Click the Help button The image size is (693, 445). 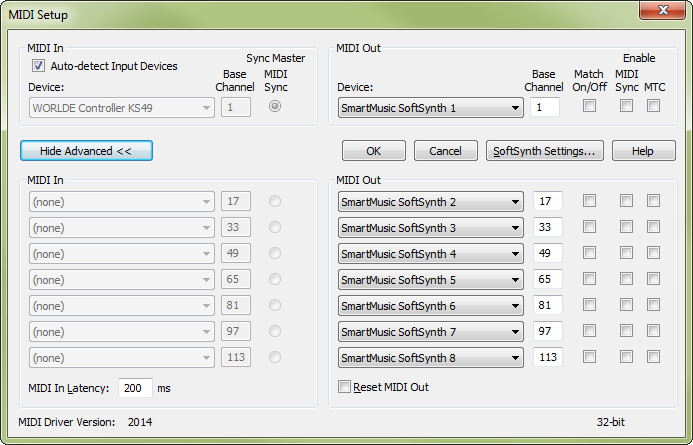tap(644, 151)
